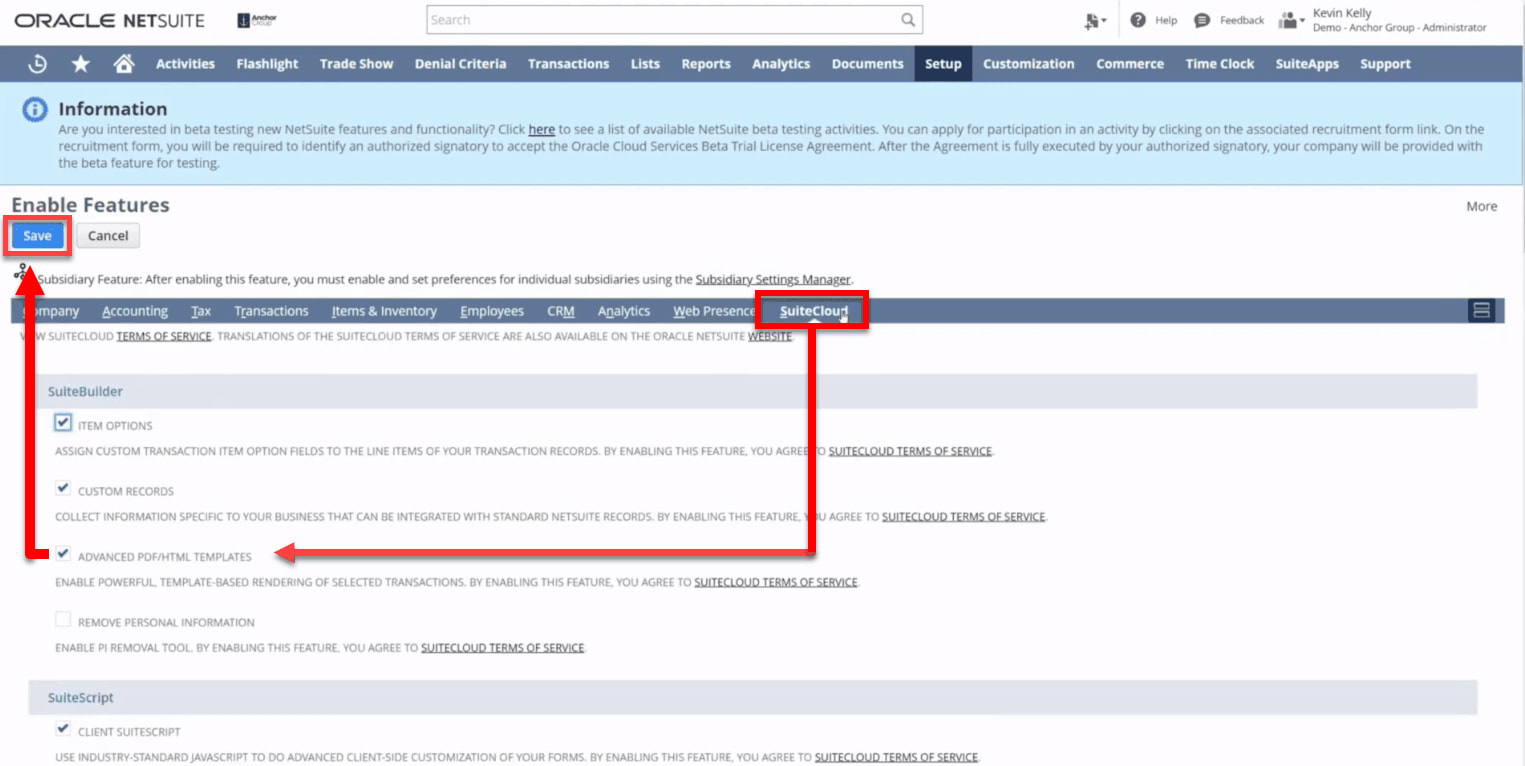Click the Information circle icon

click(35, 110)
